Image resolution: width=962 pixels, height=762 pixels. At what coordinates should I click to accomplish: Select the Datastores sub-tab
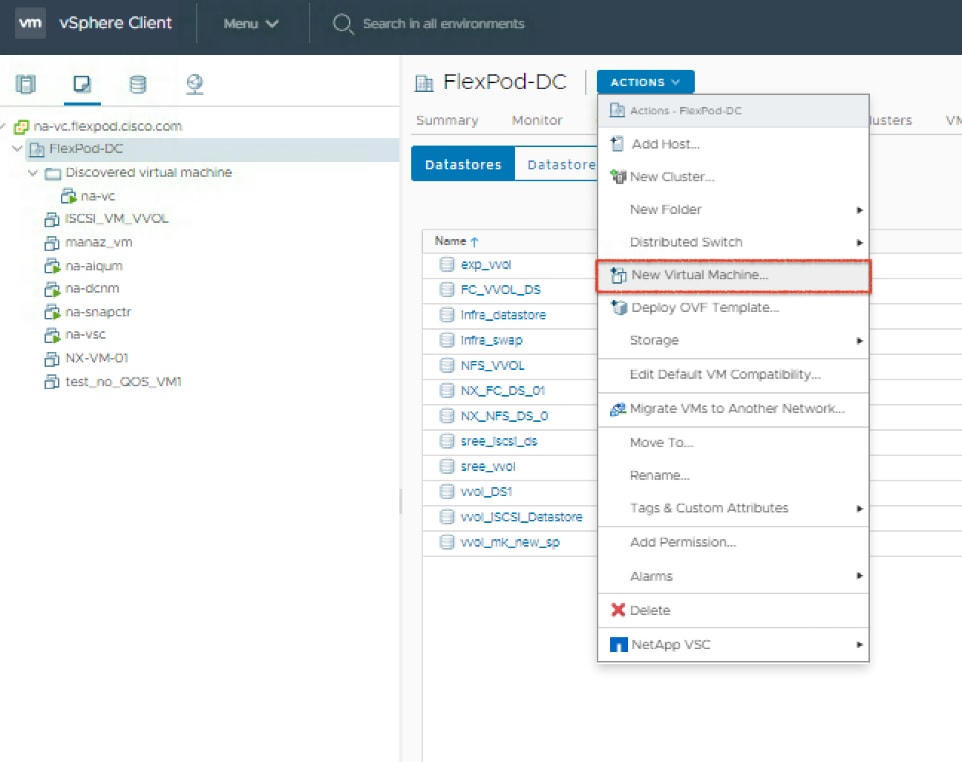coord(463,164)
